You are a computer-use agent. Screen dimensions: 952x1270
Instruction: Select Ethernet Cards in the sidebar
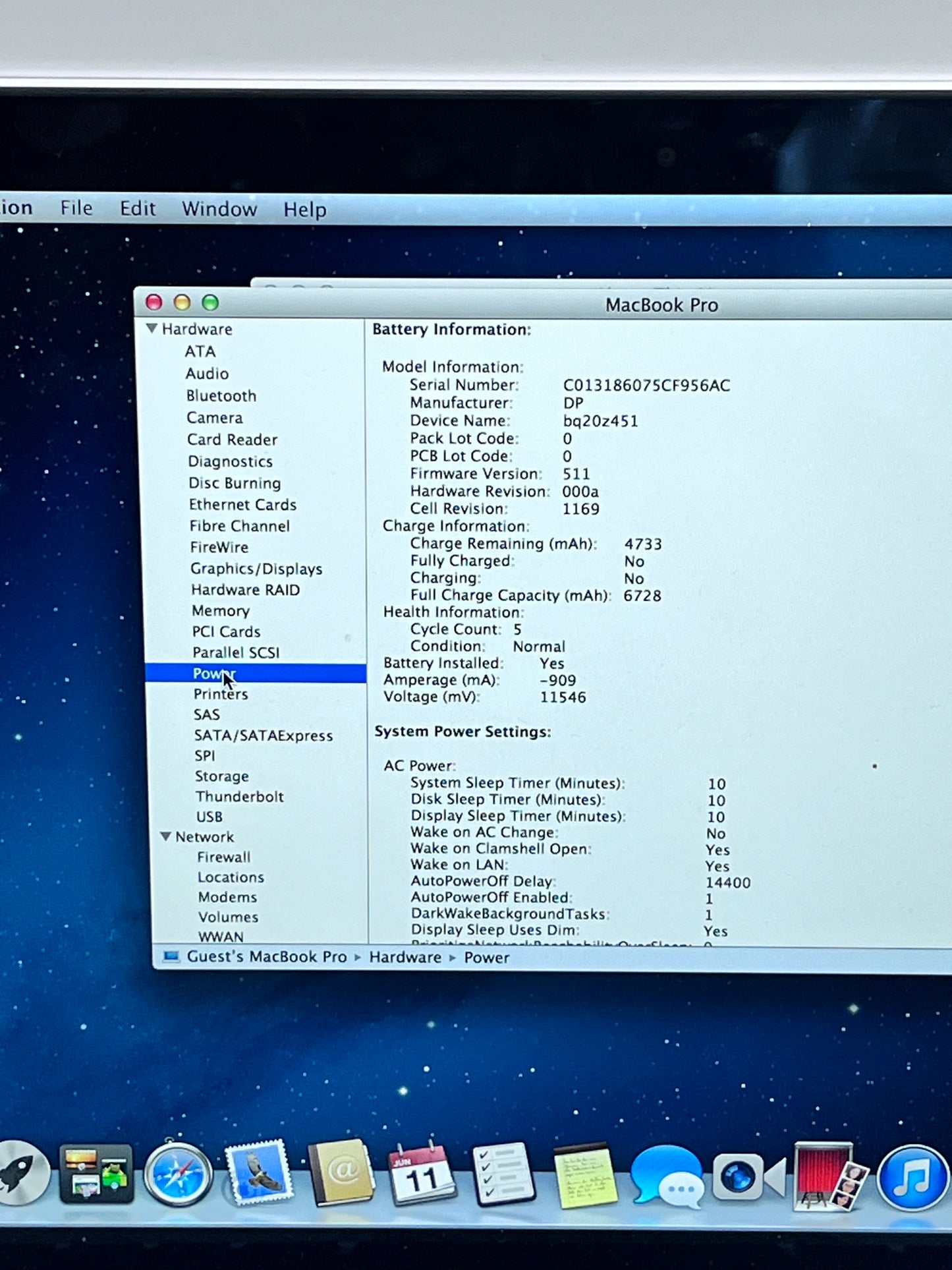[242, 504]
